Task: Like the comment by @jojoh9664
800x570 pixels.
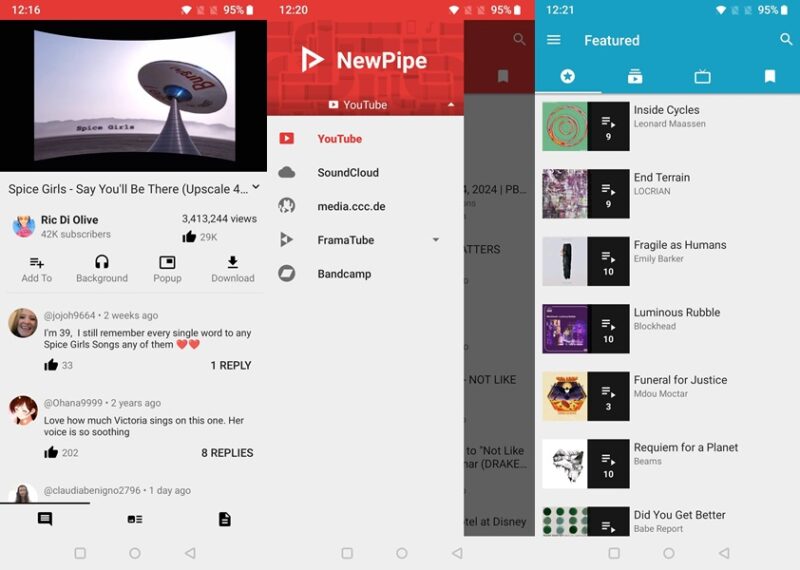Action: click(51, 365)
